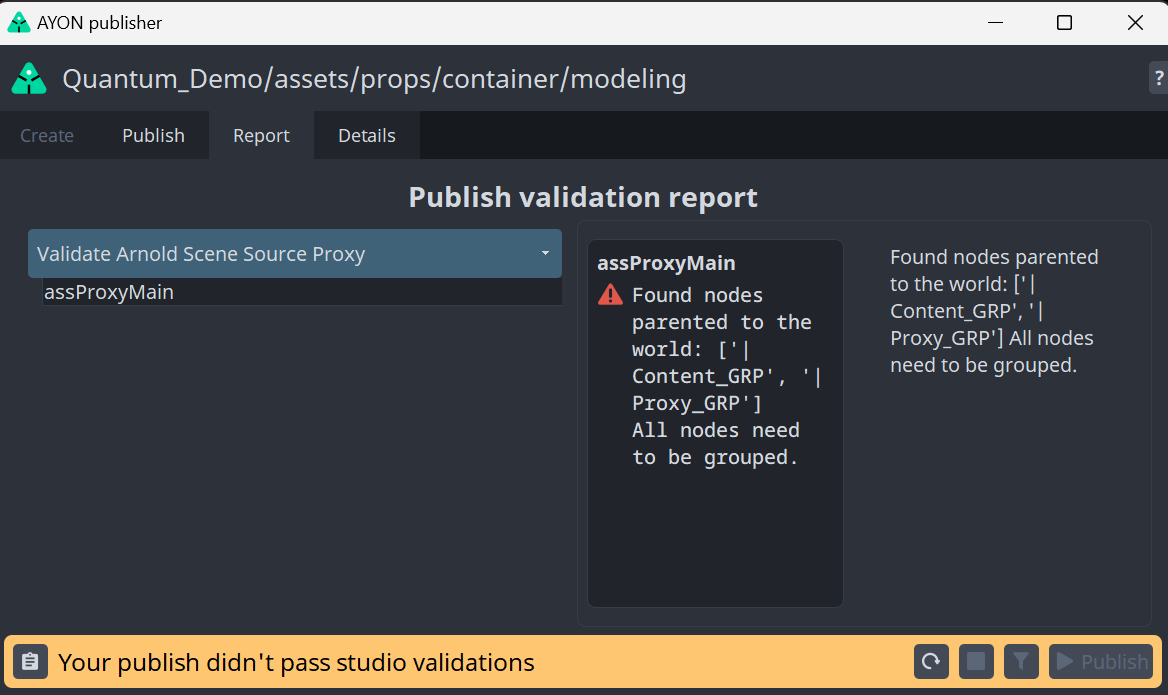Click the help question mark button
The height and width of the screenshot is (695, 1168).
(1158, 77)
